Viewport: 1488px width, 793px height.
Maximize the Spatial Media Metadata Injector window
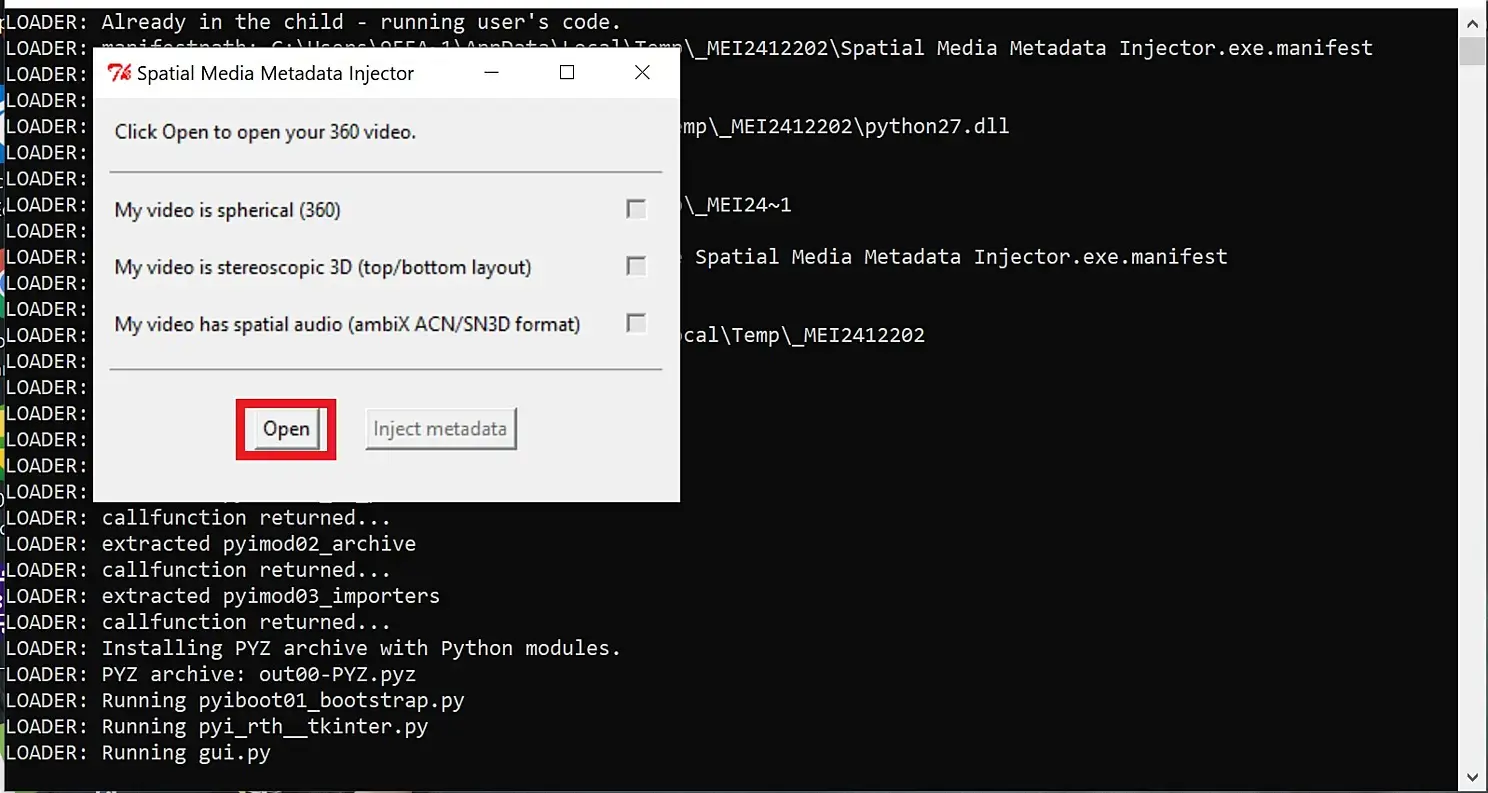[567, 72]
